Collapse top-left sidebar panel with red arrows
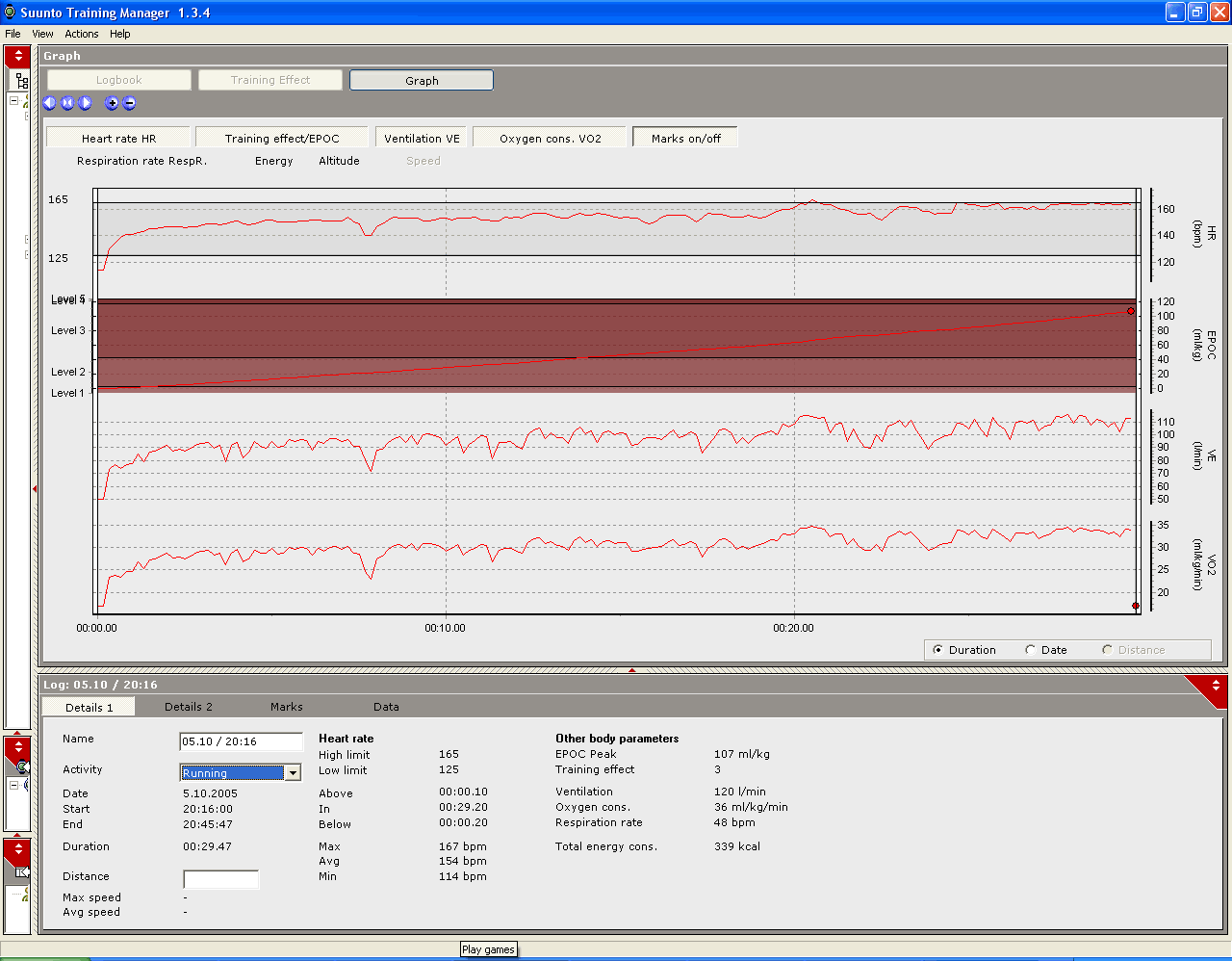The height and width of the screenshot is (961, 1232). 18,57
